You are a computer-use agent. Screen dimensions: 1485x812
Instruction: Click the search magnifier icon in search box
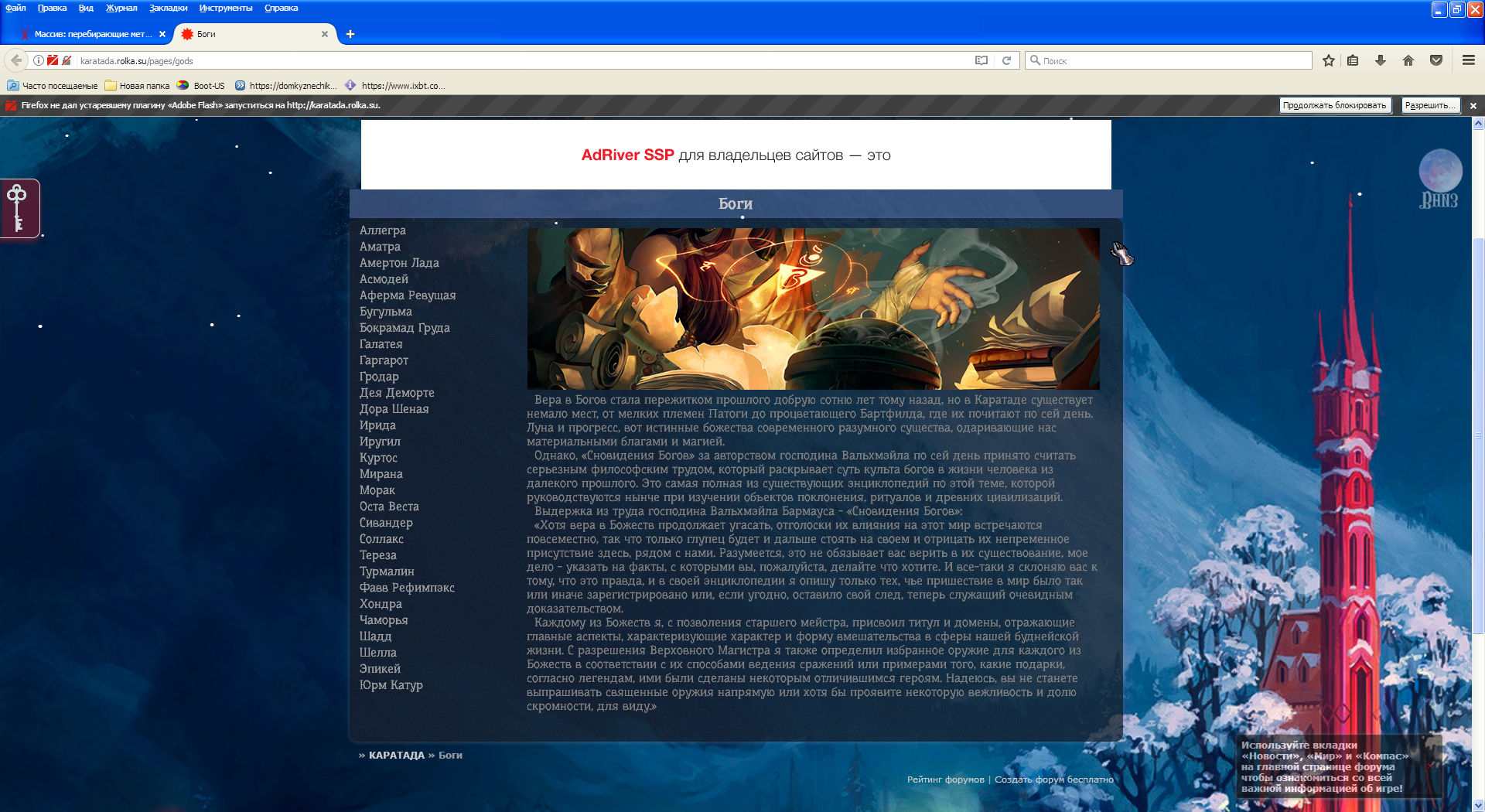(1035, 60)
